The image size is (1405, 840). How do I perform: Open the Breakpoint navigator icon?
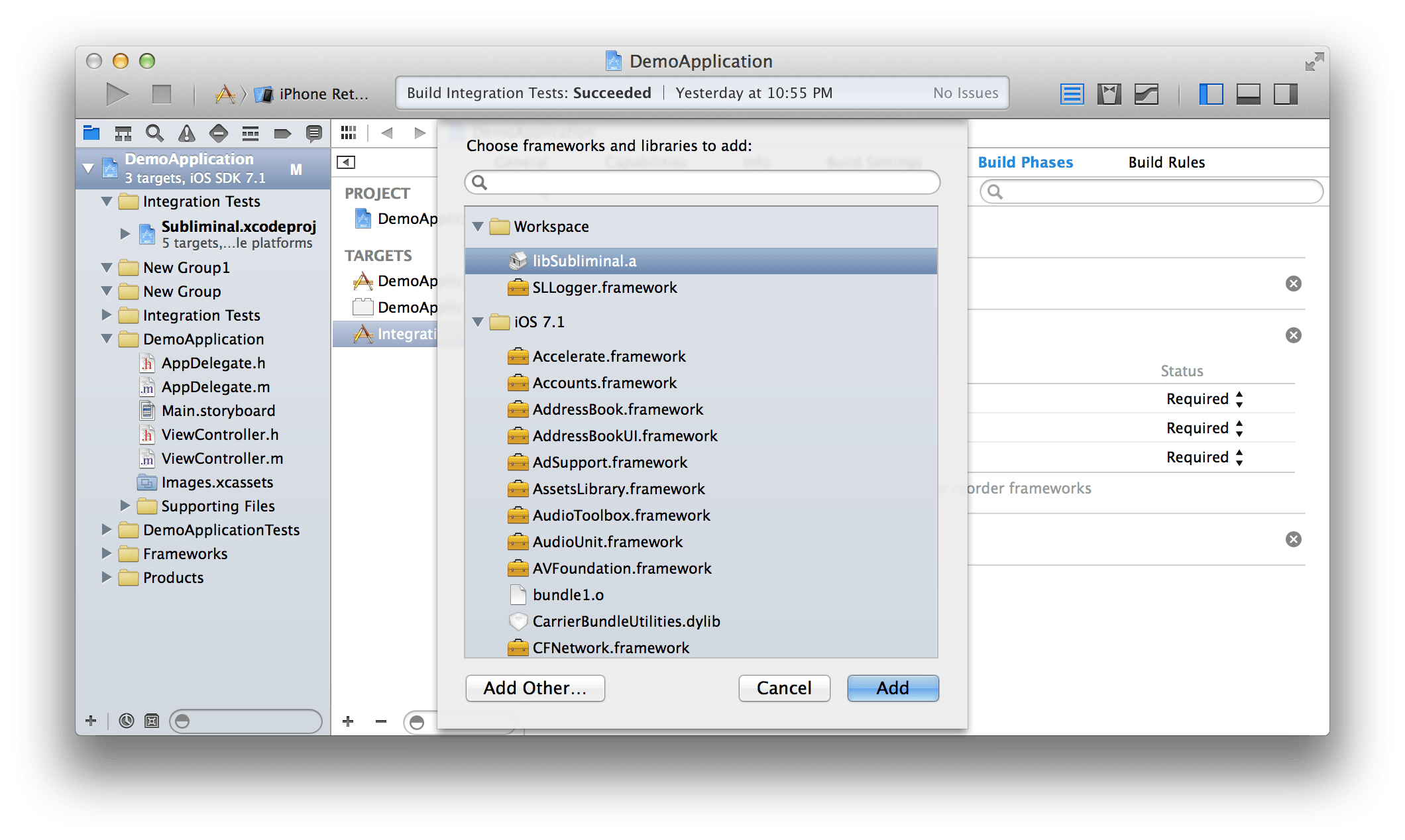(x=282, y=133)
